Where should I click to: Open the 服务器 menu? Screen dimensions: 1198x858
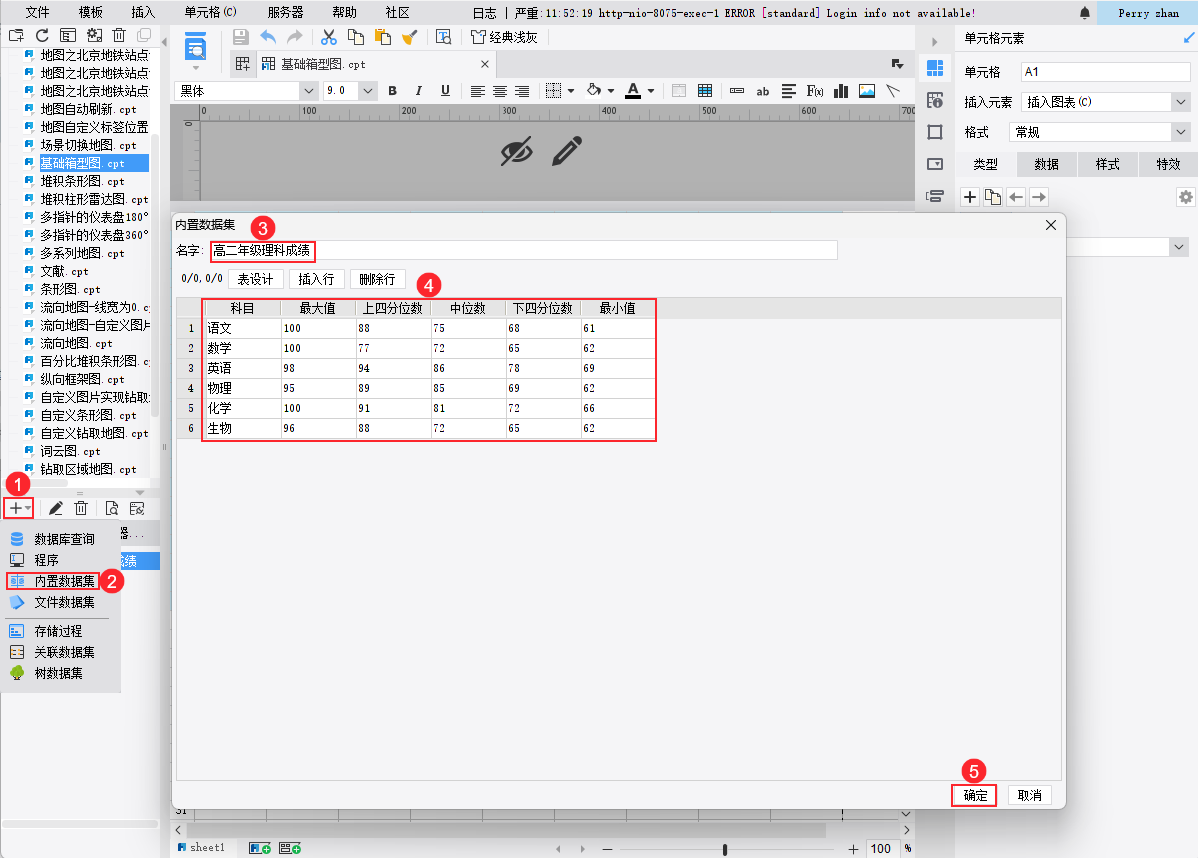pos(285,12)
